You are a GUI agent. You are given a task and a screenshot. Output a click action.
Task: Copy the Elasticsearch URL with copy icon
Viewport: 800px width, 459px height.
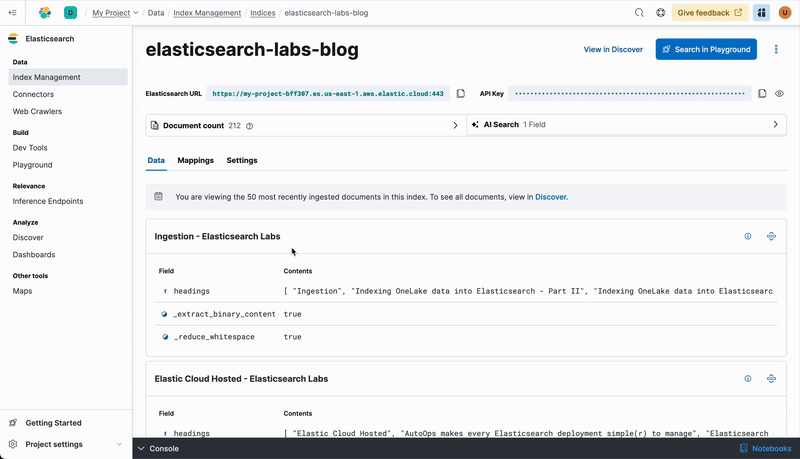461,94
